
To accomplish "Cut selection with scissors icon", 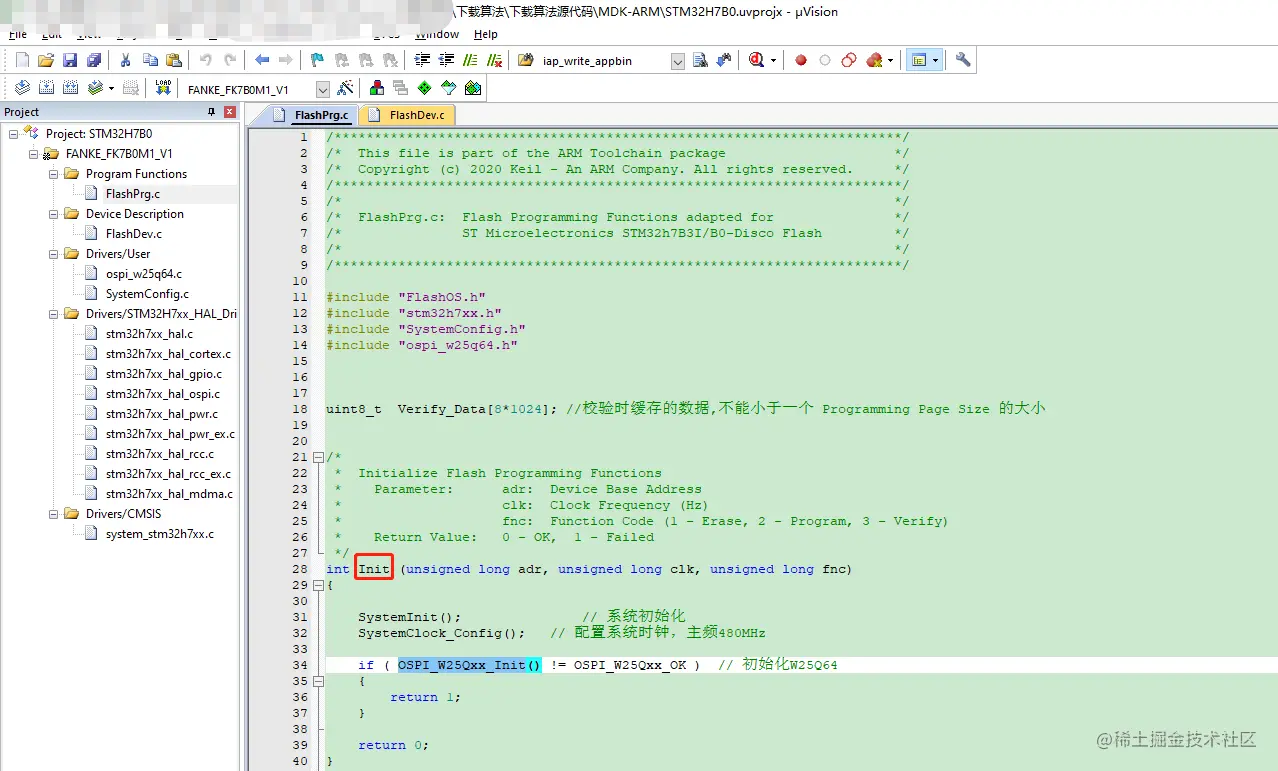I will 125,60.
